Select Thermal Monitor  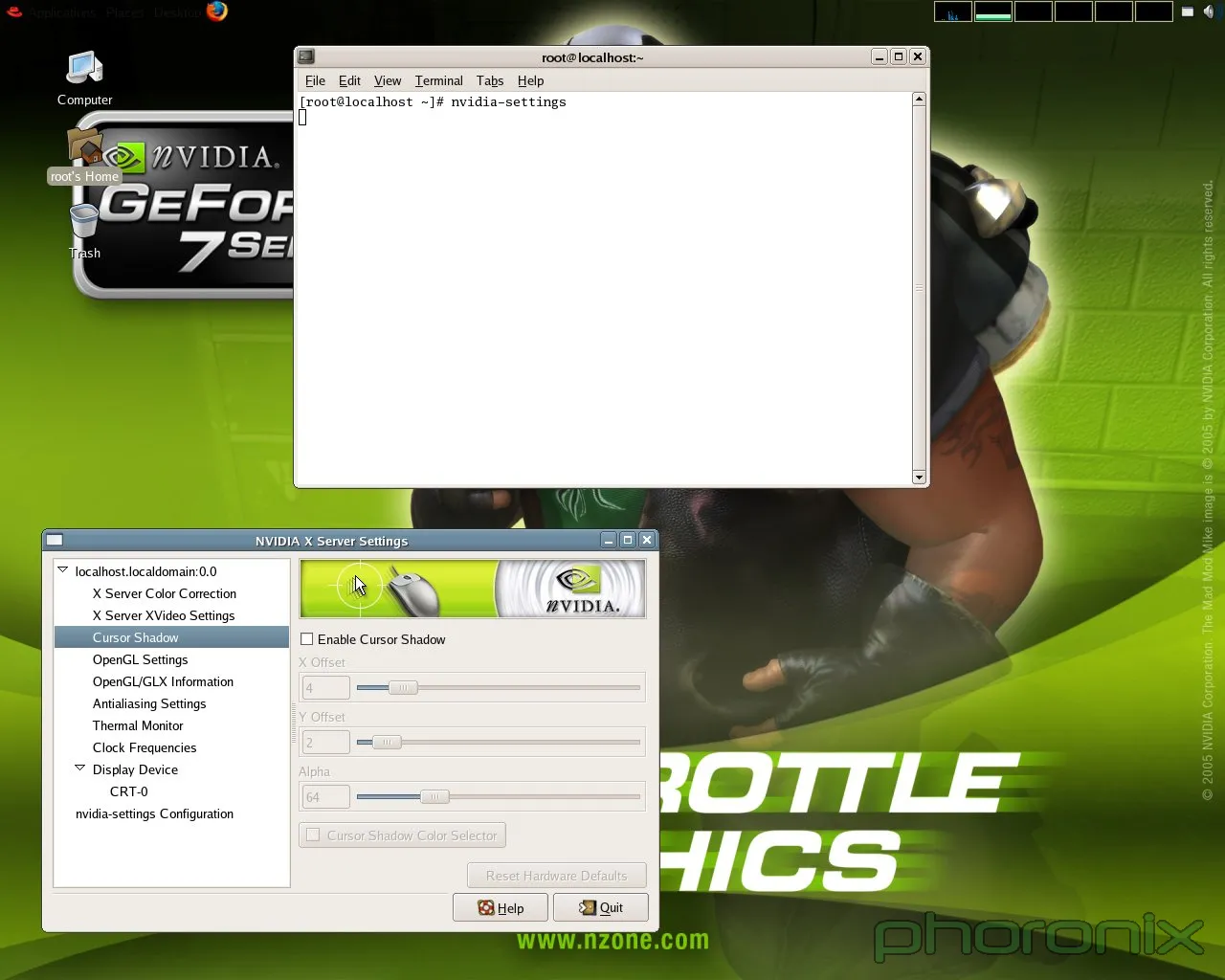pyautogui.click(x=138, y=725)
